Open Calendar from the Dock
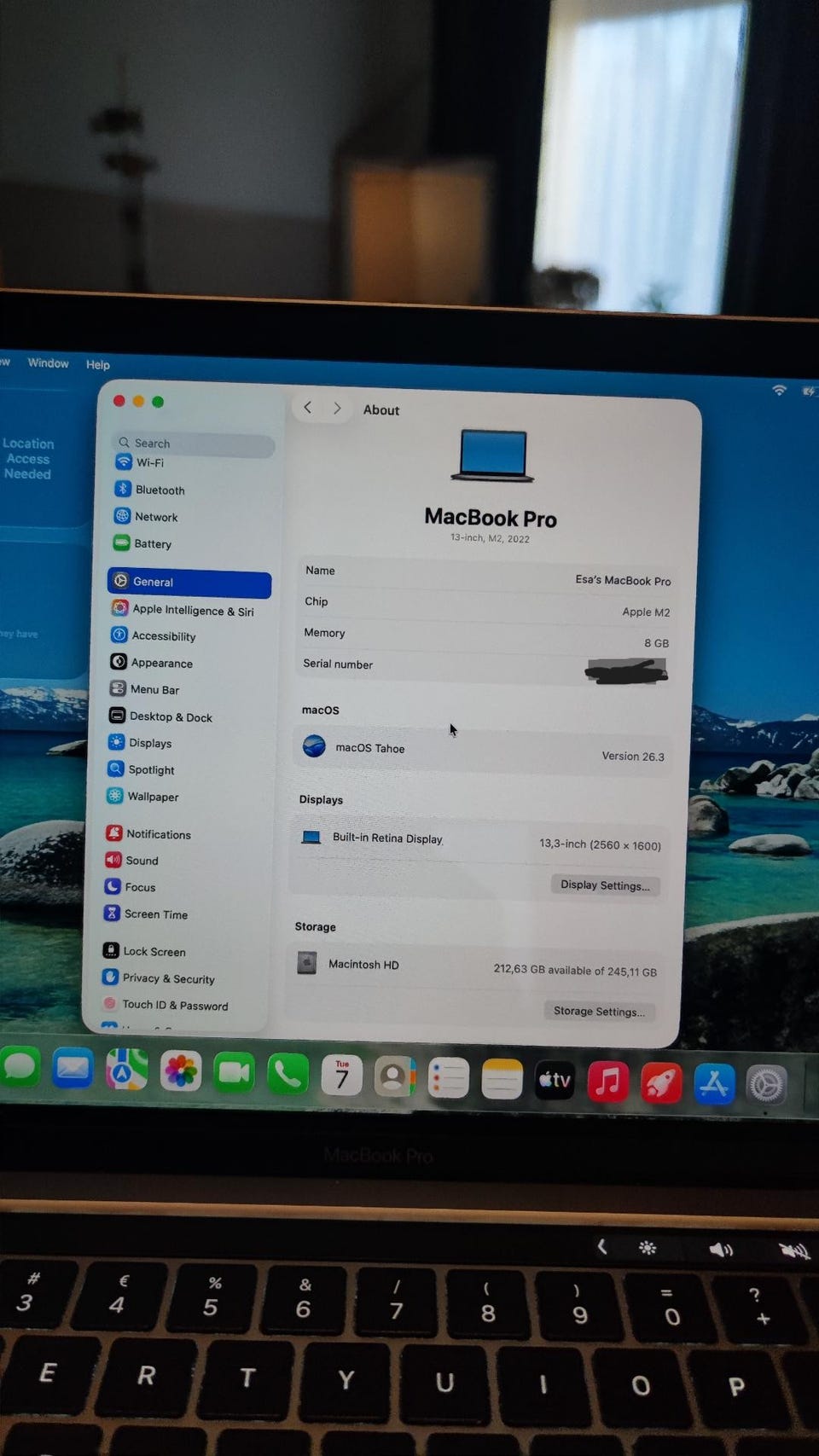Screen dimensions: 819x1456 coord(341,1076)
